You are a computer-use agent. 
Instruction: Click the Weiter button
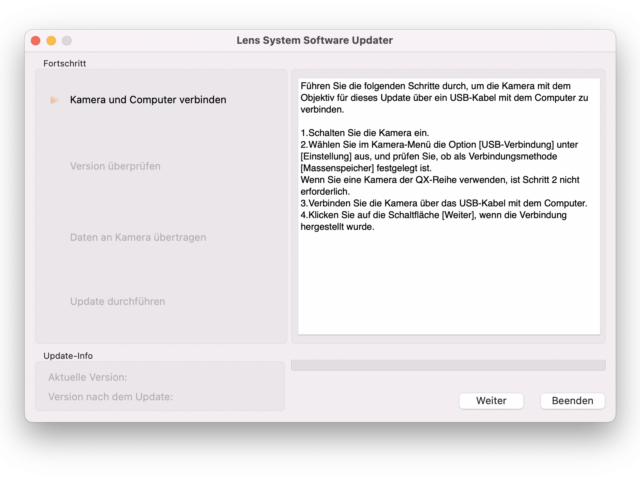[491, 400]
